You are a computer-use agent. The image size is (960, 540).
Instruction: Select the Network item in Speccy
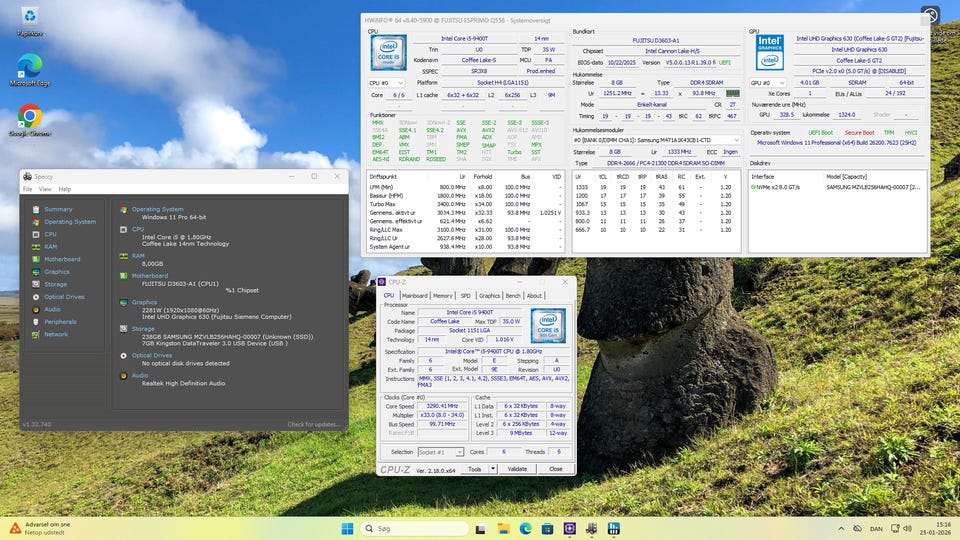click(55, 334)
